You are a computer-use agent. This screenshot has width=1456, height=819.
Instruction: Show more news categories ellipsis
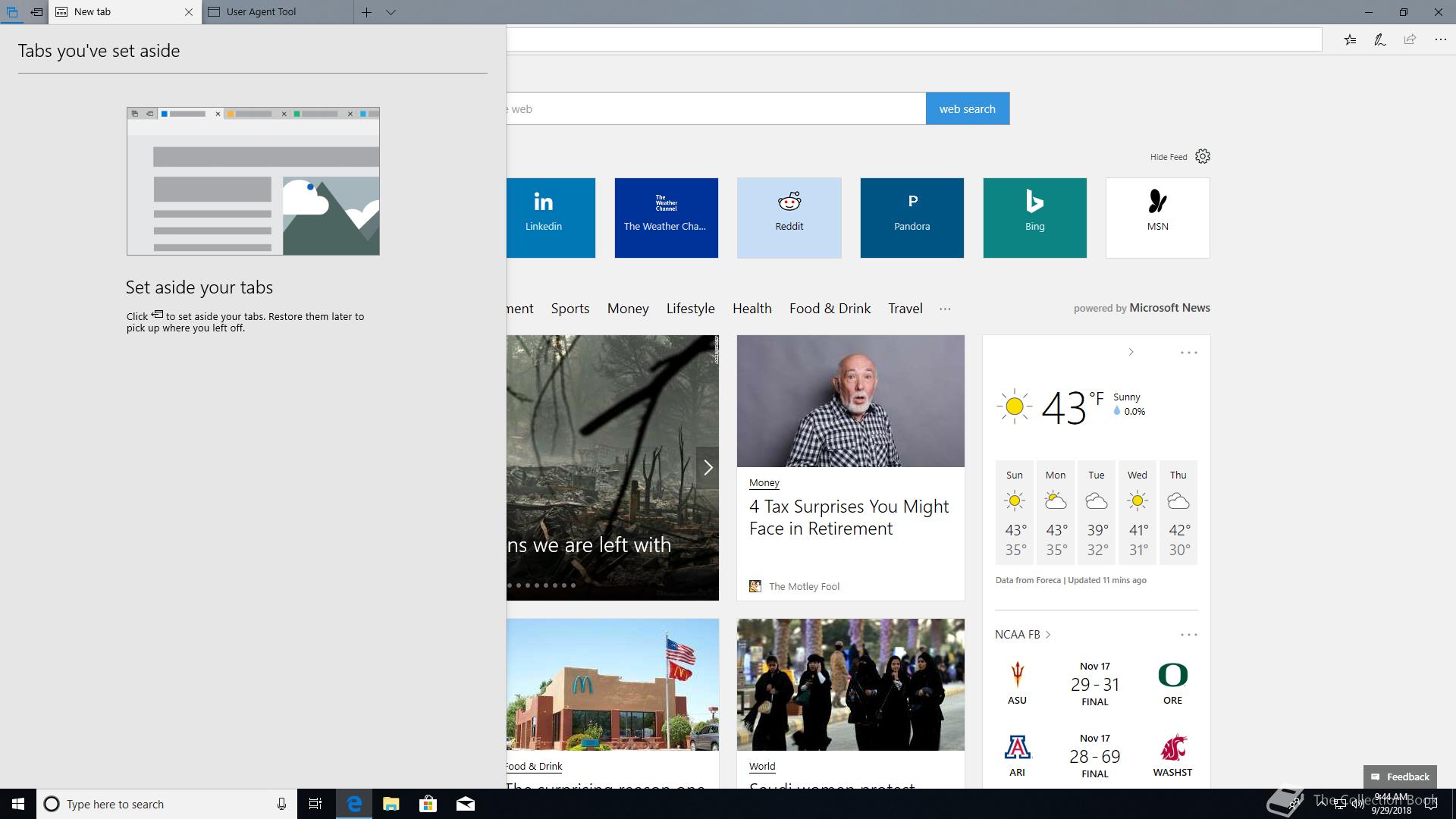point(945,309)
